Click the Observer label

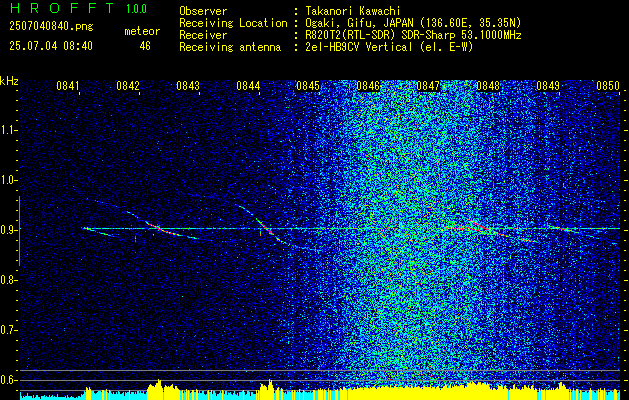(203, 11)
